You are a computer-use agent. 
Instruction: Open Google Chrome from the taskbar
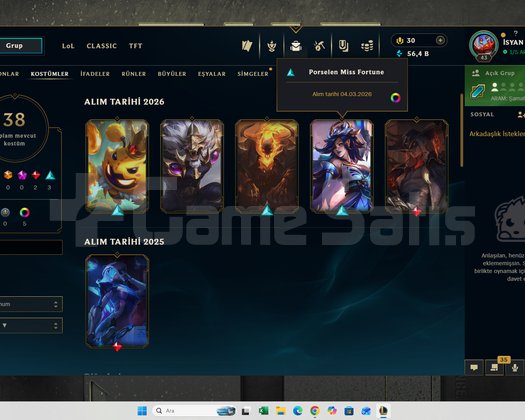coord(315,411)
